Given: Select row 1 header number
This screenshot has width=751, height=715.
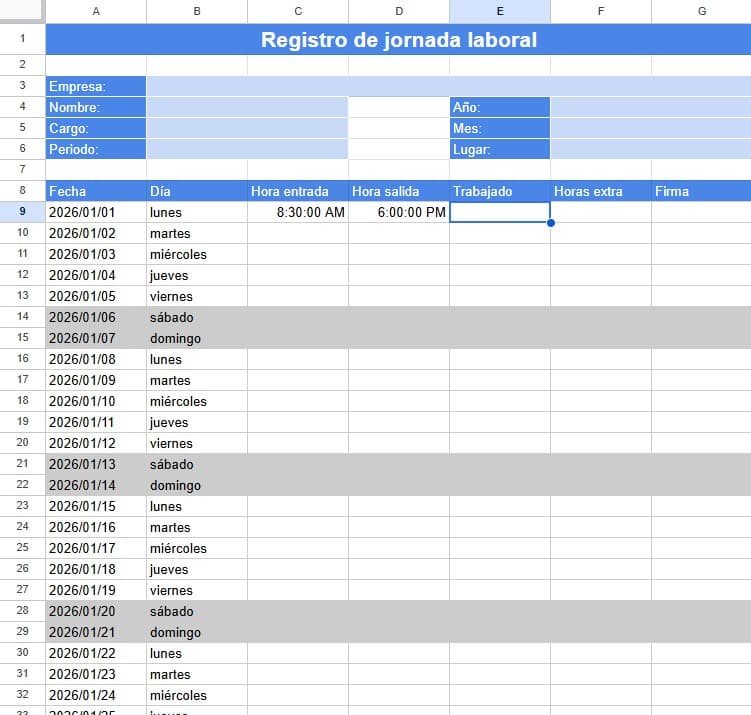Looking at the screenshot, I should [x=23, y=39].
